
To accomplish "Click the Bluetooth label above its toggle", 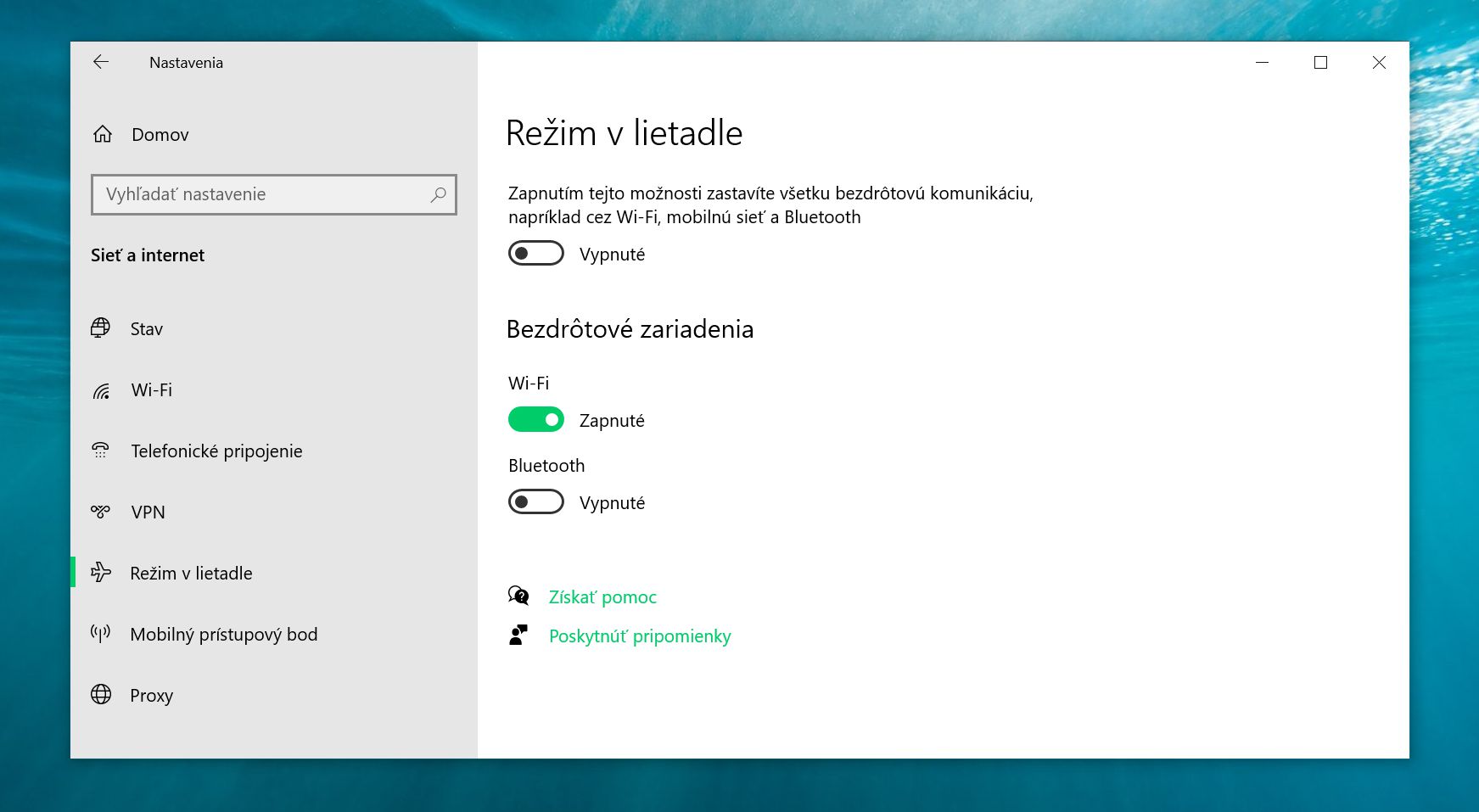I will click(x=546, y=465).
